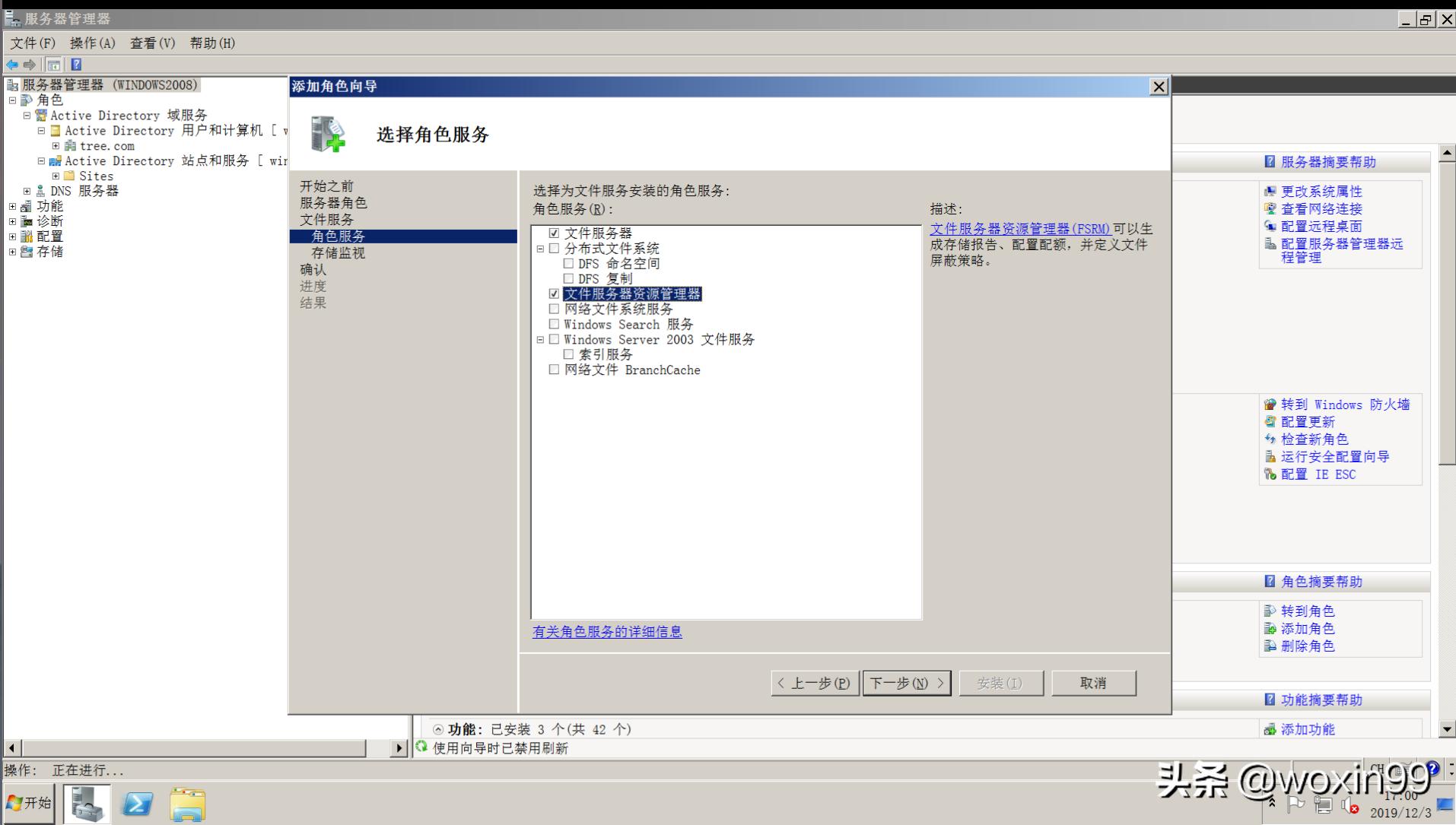This screenshot has height=825, width=1456.
Task: Expand the 分布式文件系统 tree node
Action: [x=540, y=248]
